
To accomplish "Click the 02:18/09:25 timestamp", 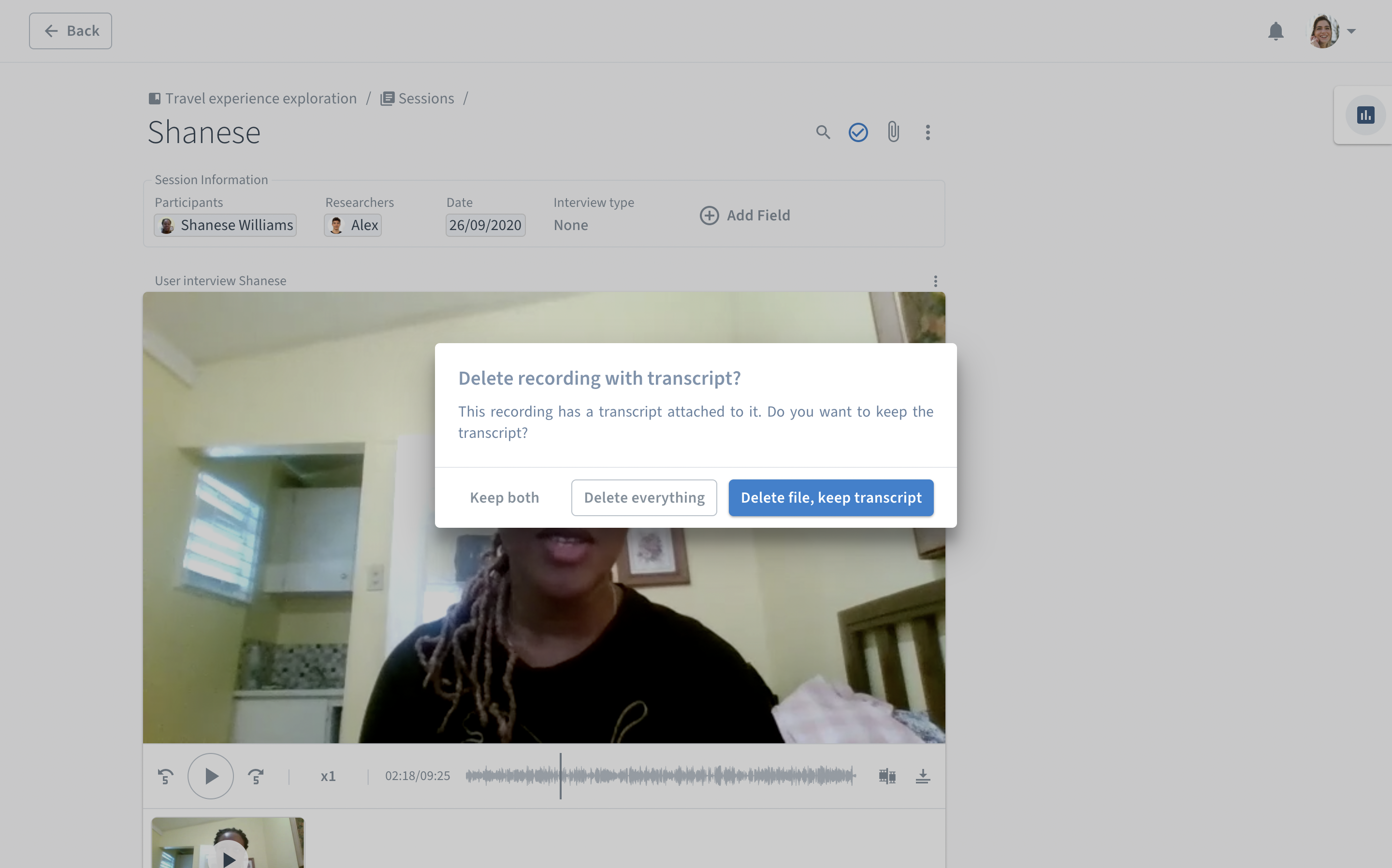I will coord(417,776).
